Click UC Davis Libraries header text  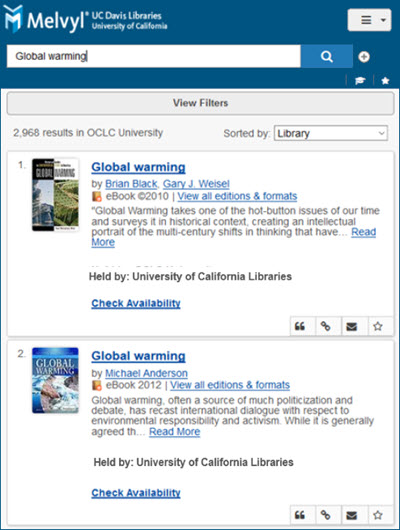(126, 16)
